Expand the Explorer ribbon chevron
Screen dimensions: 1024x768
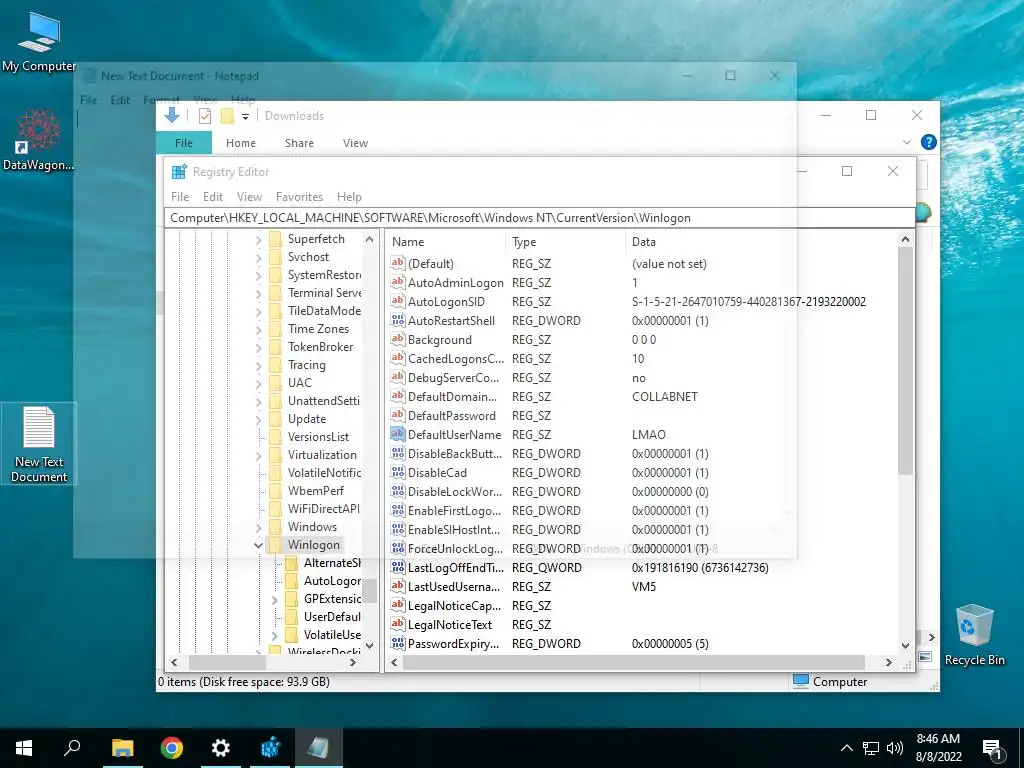(x=906, y=142)
